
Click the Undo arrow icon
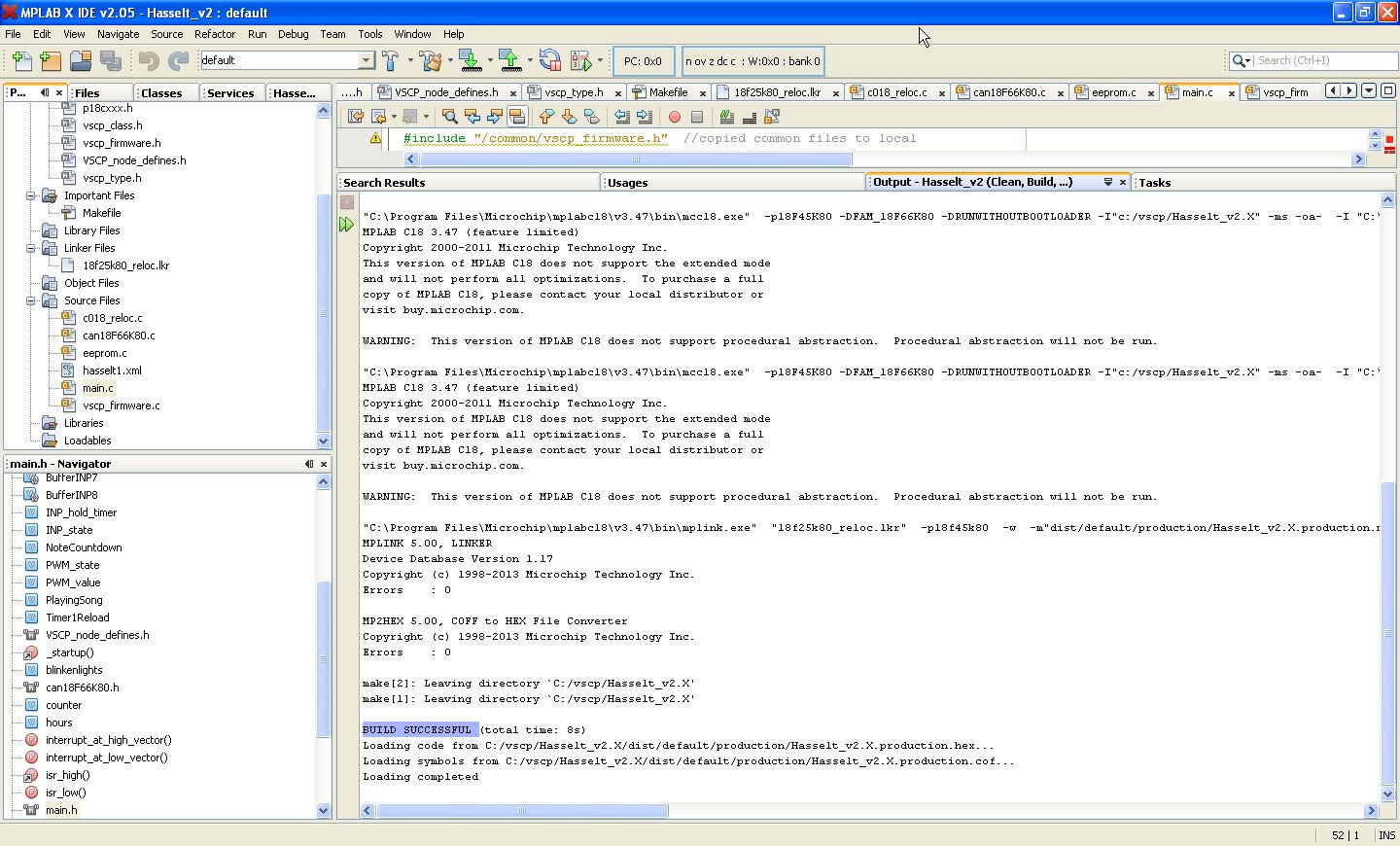click(148, 61)
